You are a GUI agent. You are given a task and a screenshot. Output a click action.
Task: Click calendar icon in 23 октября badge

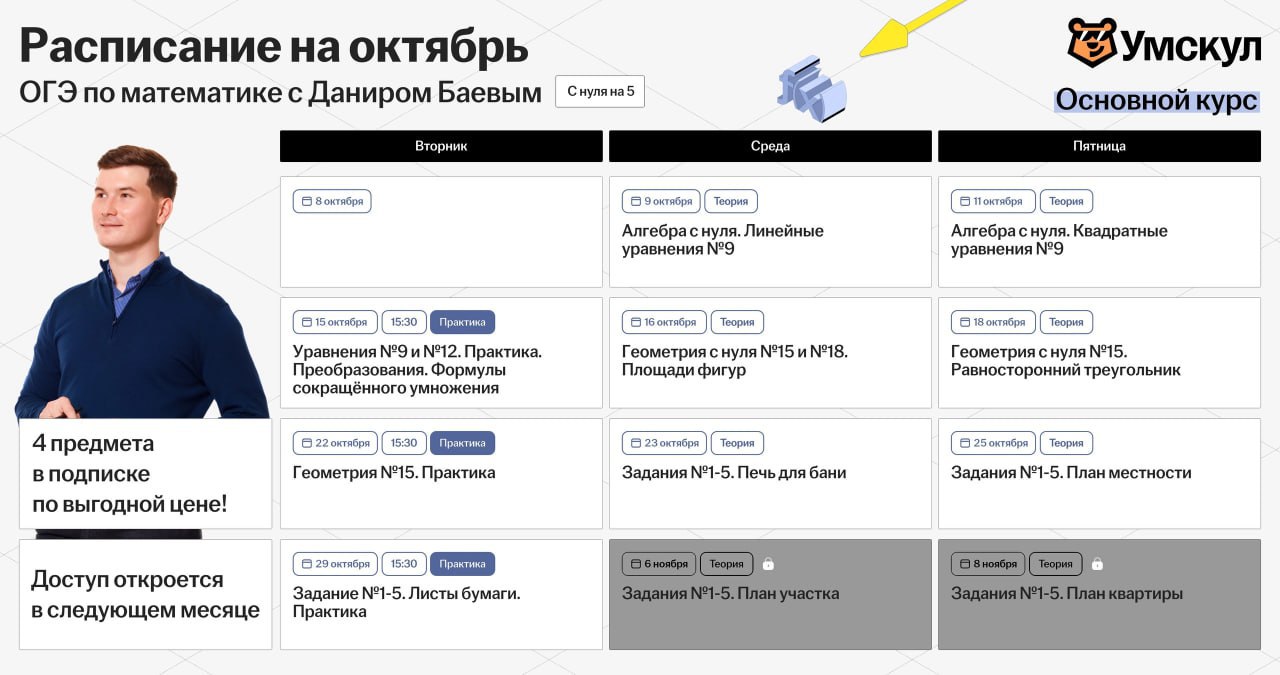click(x=635, y=443)
